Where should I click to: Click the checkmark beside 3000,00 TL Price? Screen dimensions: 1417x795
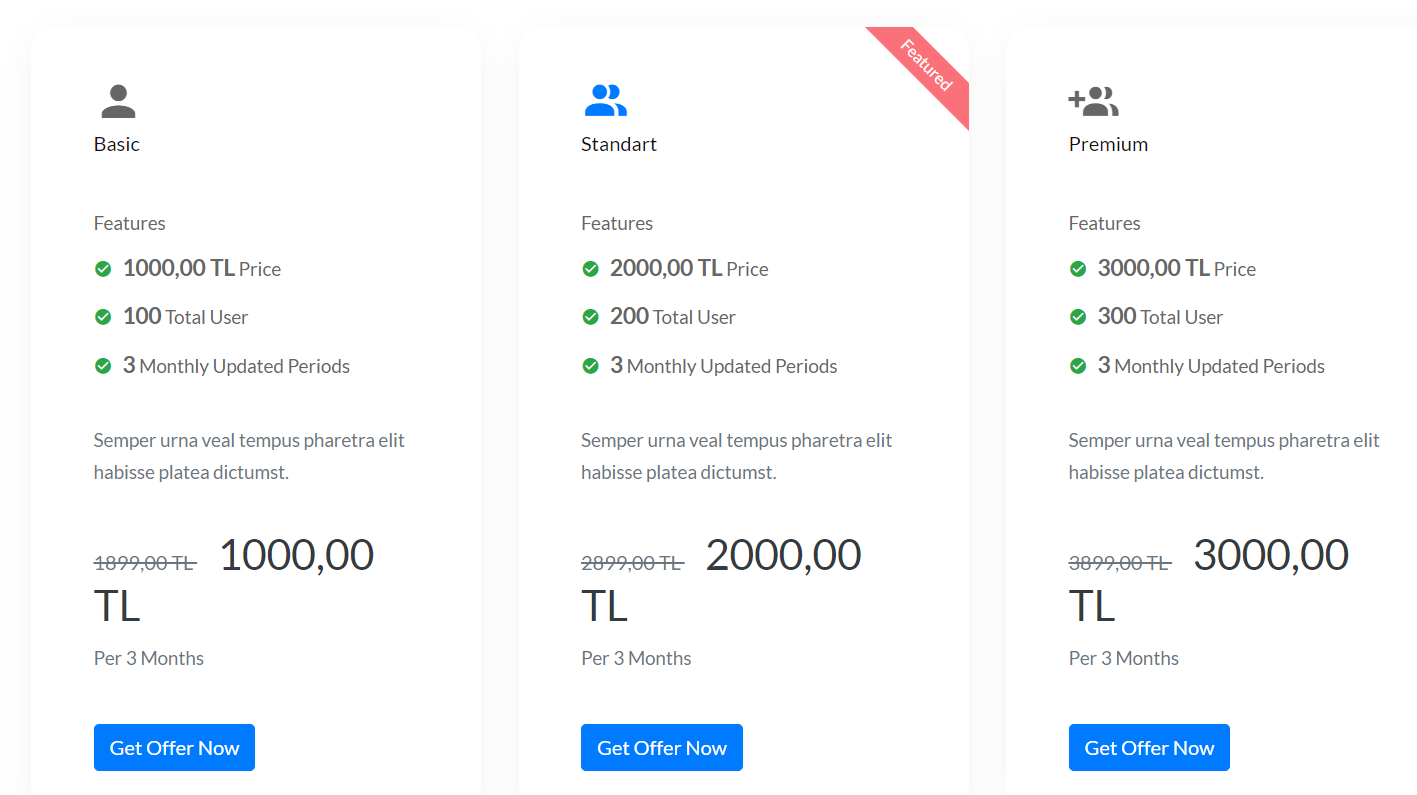tap(1078, 268)
